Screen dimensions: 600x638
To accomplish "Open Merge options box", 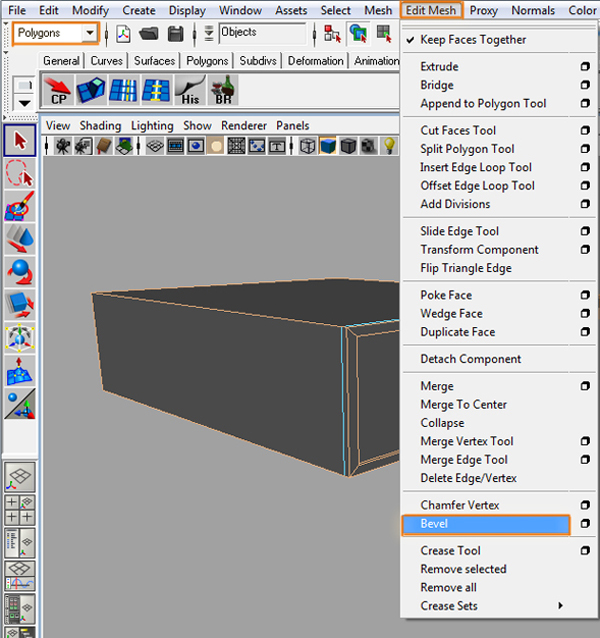I will click(x=585, y=386).
